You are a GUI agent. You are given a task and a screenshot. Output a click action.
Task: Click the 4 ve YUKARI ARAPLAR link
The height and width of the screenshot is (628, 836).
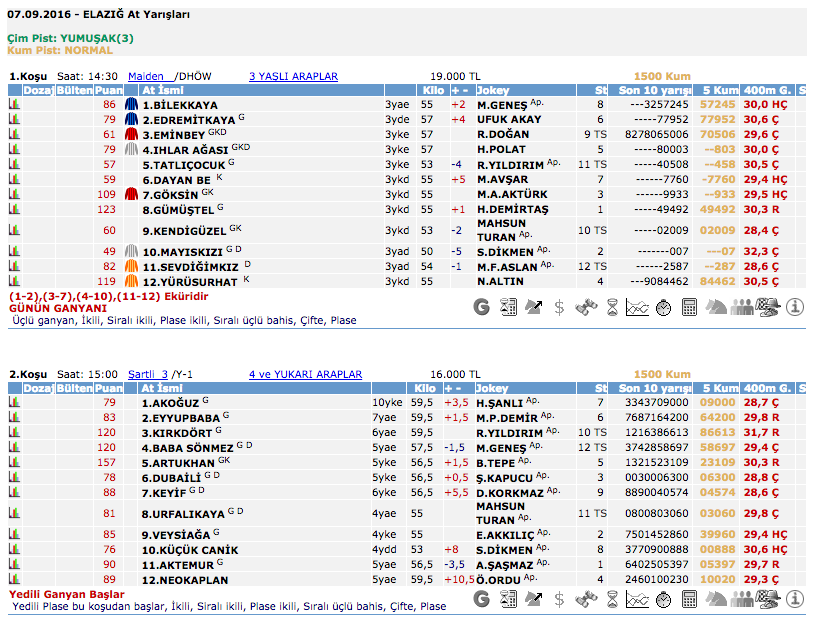click(x=305, y=374)
